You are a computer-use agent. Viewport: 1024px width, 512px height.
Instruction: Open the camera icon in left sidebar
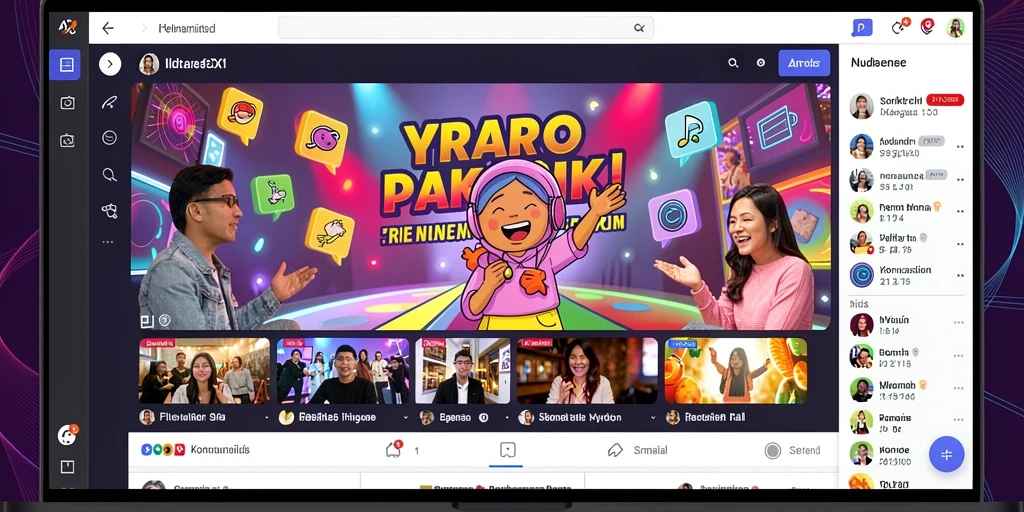click(x=67, y=103)
